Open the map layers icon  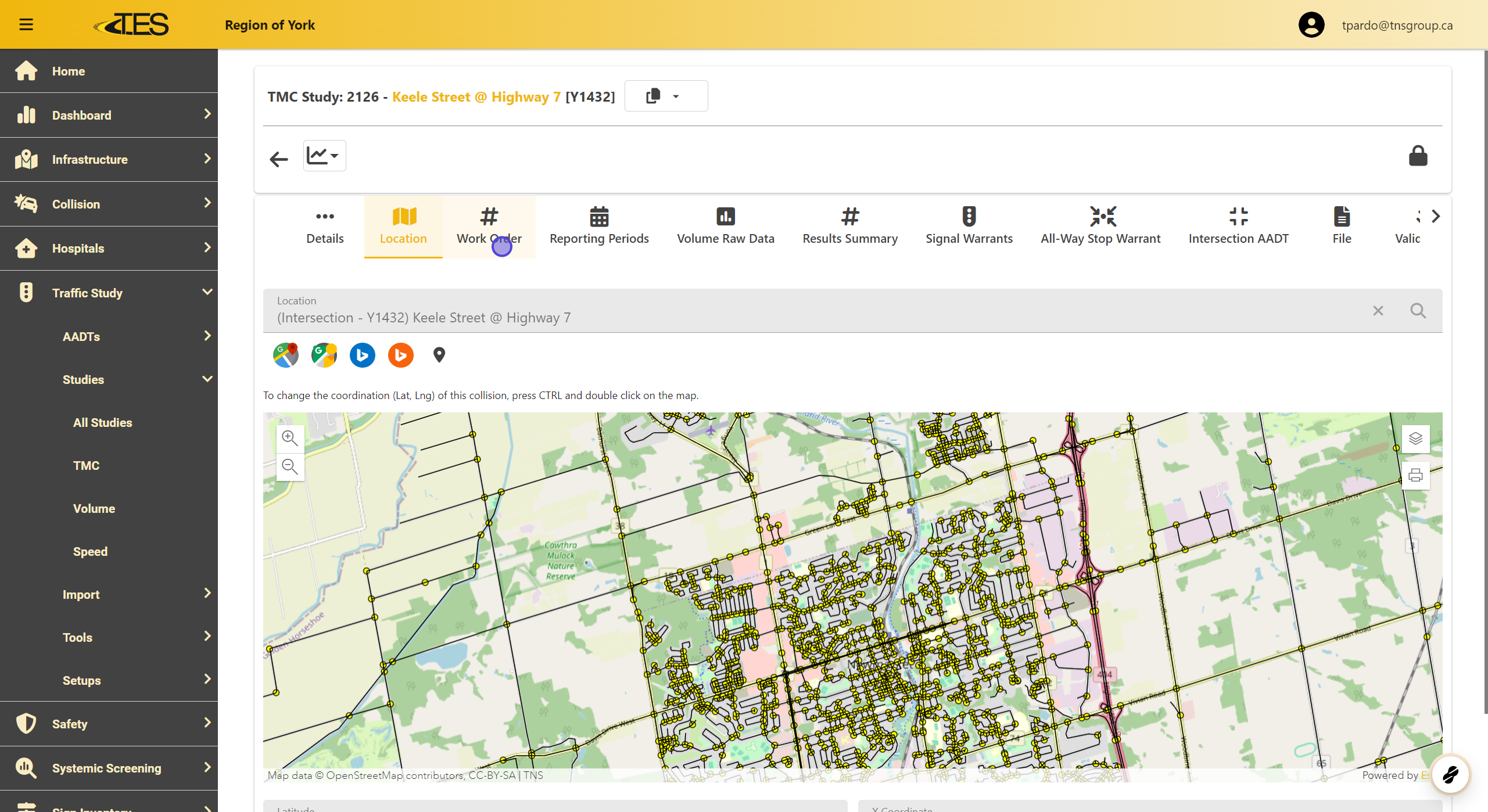click(x=1415, y=439)
